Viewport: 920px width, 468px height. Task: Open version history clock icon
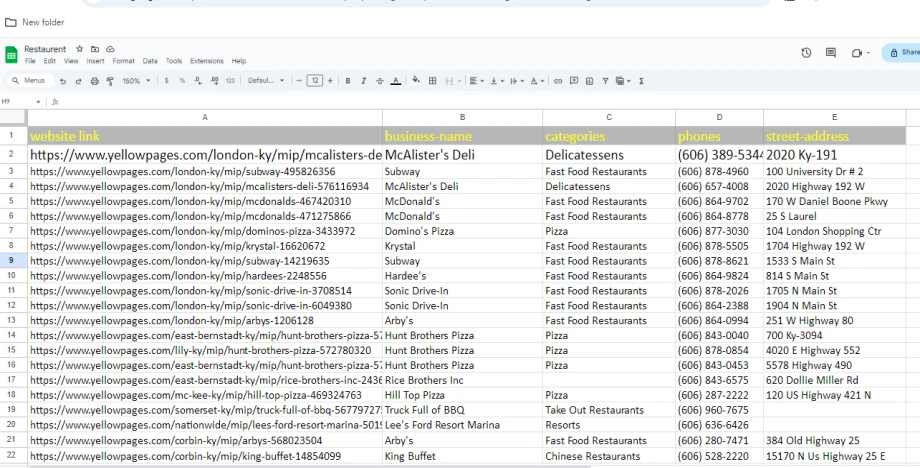806,52
